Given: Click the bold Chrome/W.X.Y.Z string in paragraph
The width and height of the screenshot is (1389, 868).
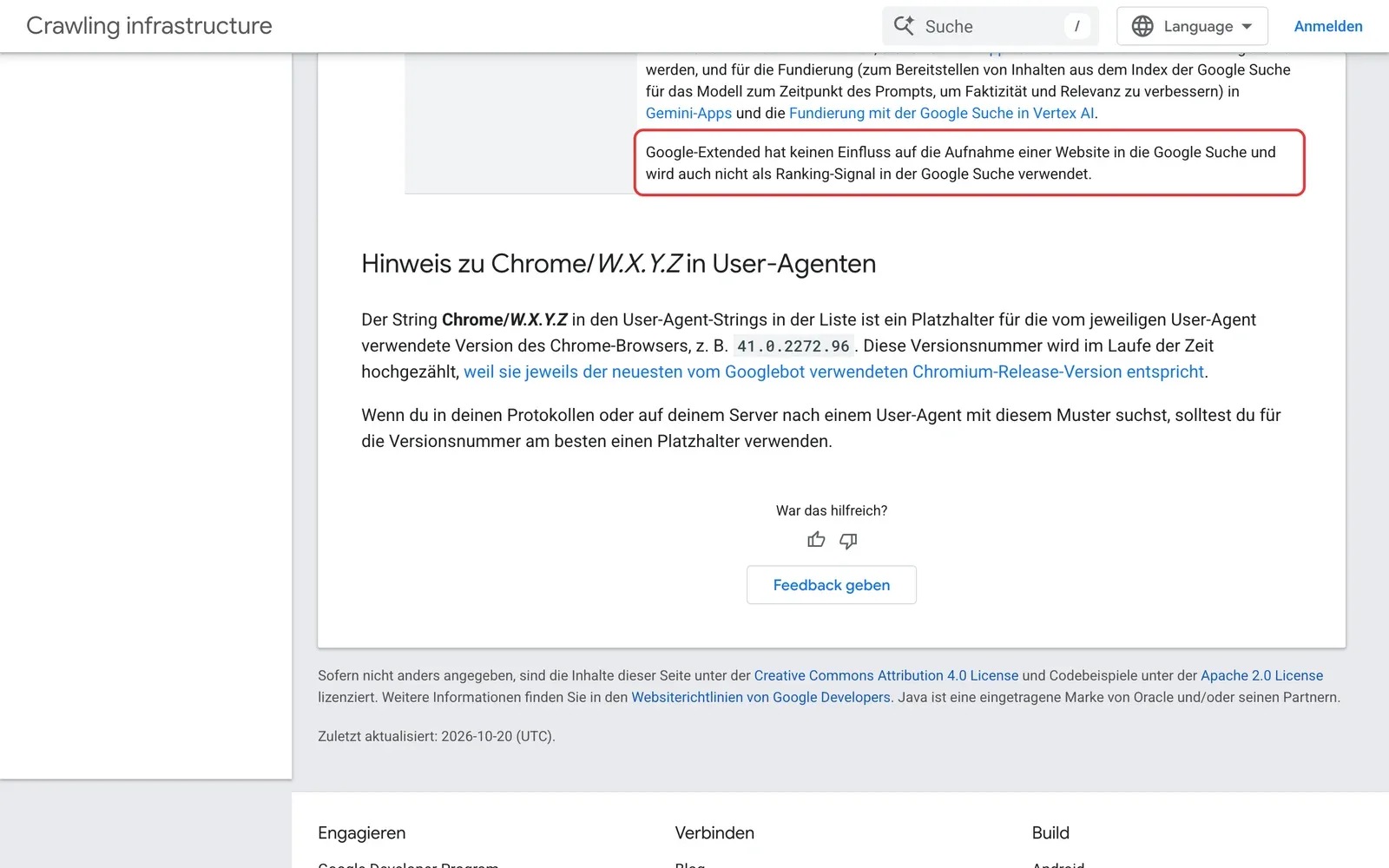Looking at the screenshot, I should click(x=504, y=319).
